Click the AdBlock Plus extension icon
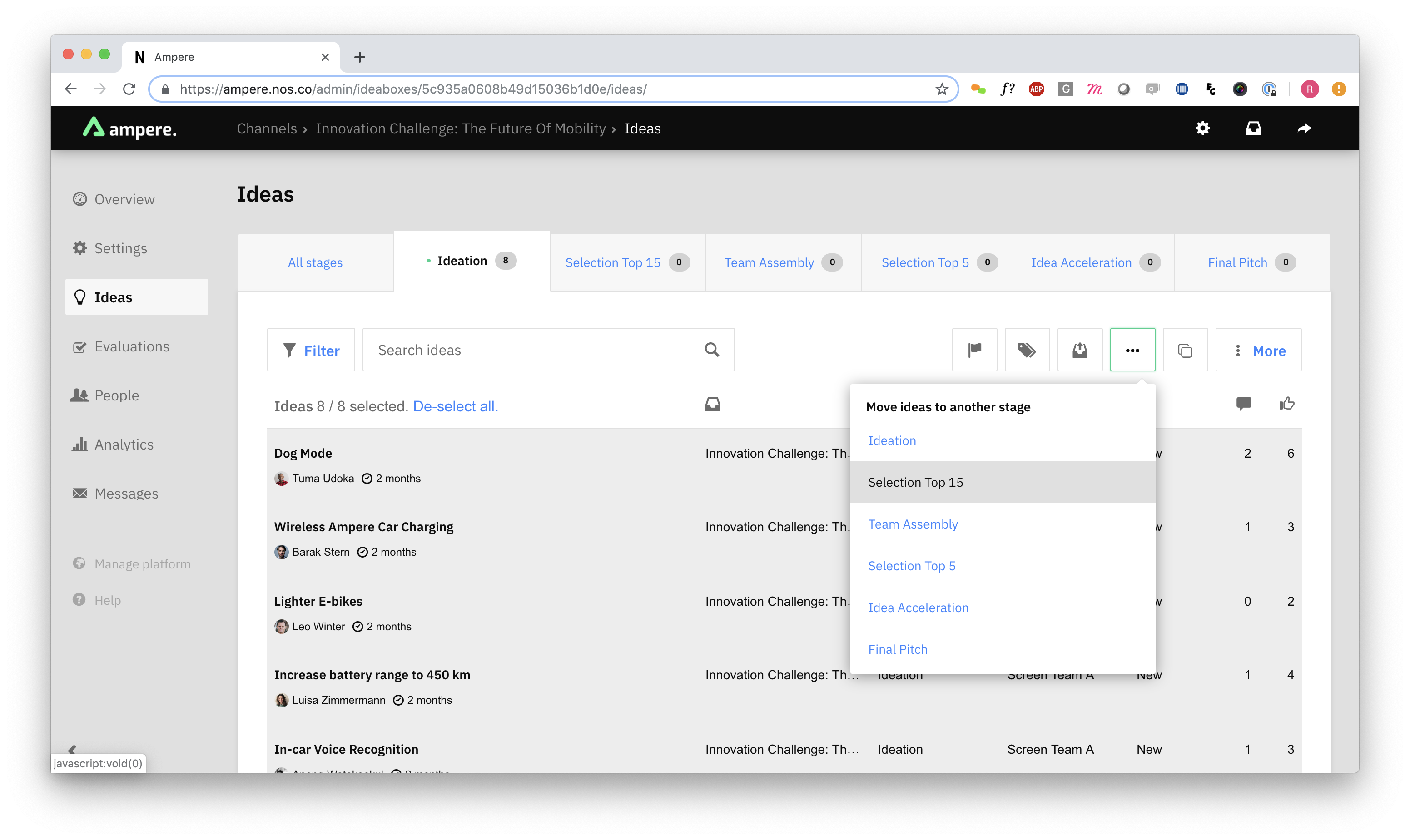Image resolution: width=1410 pixels, height=840 pixels. [x=1036, y=89]
